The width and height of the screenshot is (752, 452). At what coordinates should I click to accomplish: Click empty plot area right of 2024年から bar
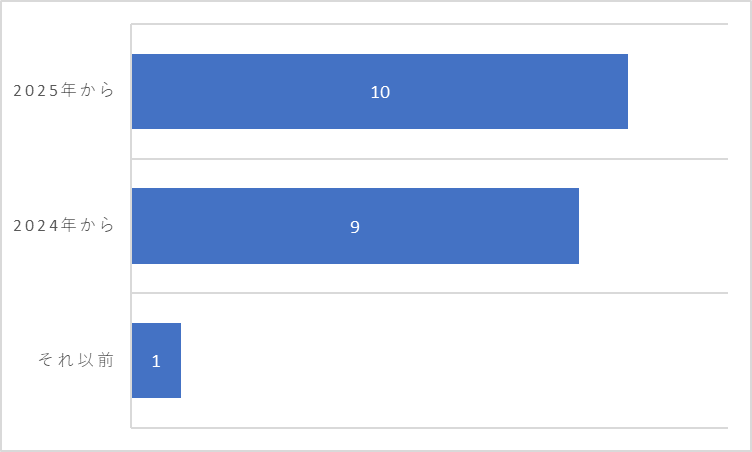(x=653, y=226)
